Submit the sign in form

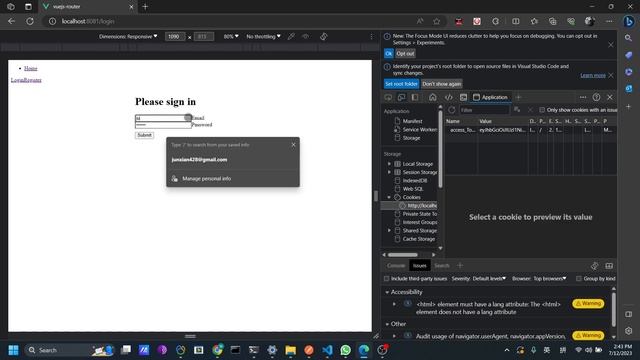coord(144,135)
